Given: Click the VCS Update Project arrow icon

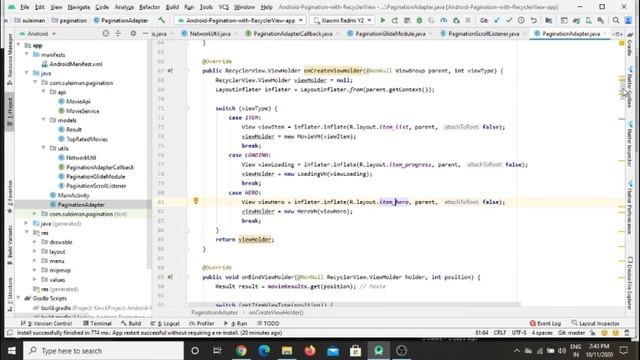Looking at the screenshot, I should (x=497, y=20).
